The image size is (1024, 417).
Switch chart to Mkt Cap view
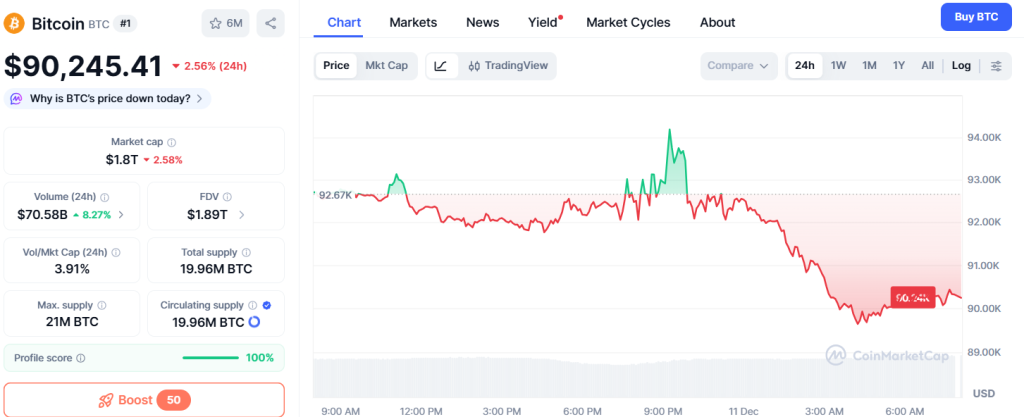pos(386,66)
